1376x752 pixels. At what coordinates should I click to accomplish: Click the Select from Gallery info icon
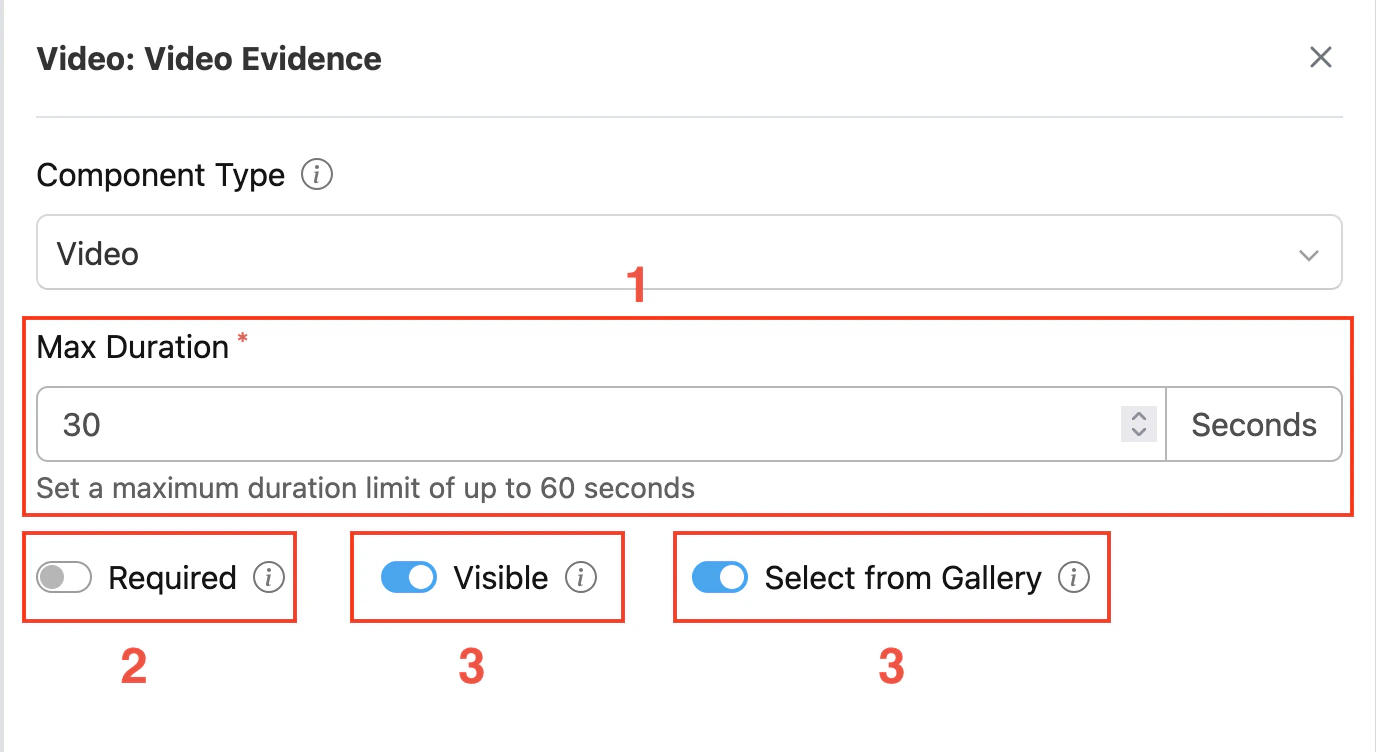(1074, 578)
